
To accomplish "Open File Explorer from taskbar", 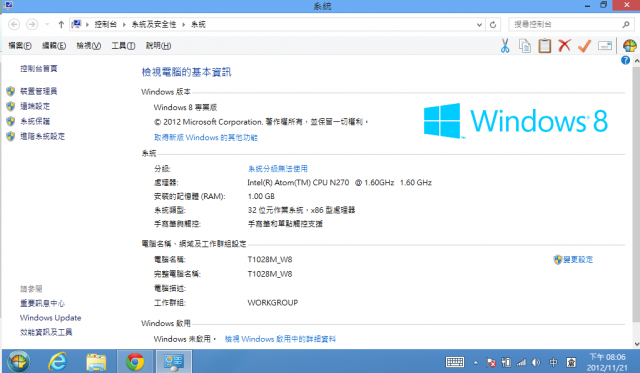I will click(x=96, y=362).
